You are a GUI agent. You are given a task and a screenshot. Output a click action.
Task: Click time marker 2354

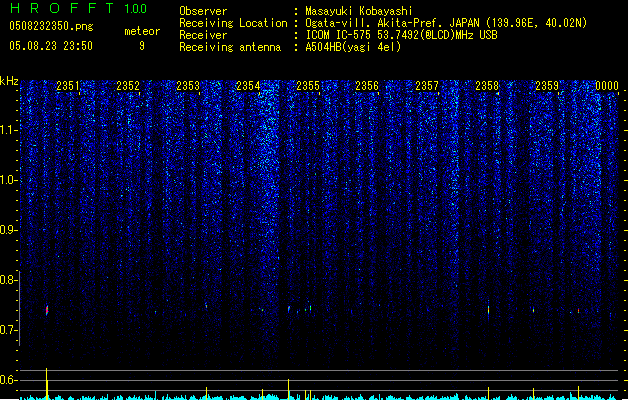point(248,86)
